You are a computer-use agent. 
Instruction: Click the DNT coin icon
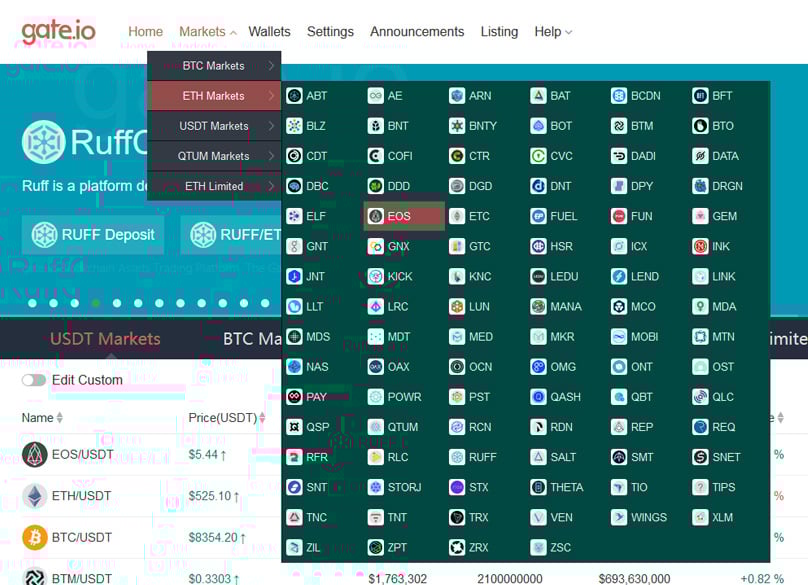click(x=538, y=186)
